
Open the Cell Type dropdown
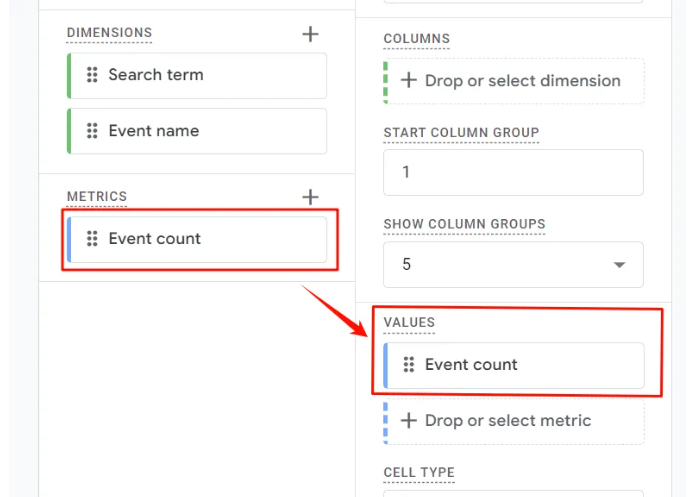tap(513, 492)
